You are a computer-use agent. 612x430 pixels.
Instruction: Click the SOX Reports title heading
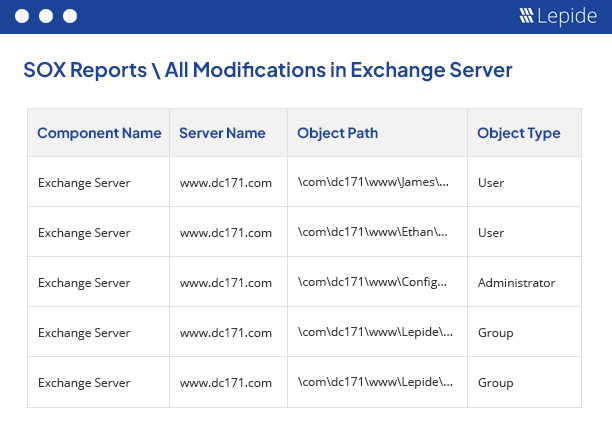click(268, 70)
